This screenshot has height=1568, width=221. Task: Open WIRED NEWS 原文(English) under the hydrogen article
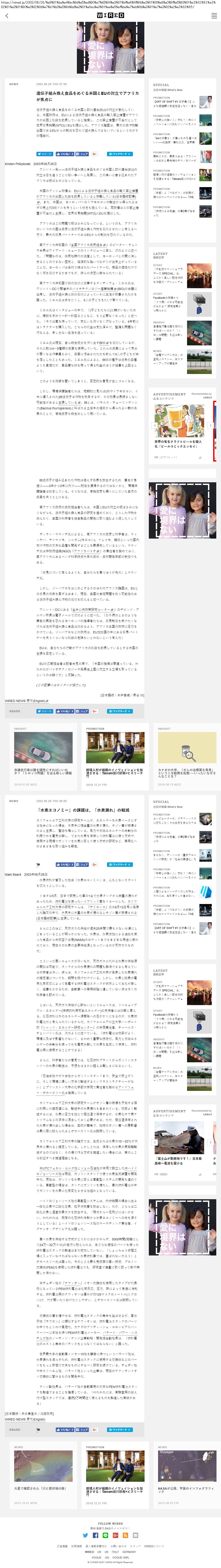[x=25, y=1419]
